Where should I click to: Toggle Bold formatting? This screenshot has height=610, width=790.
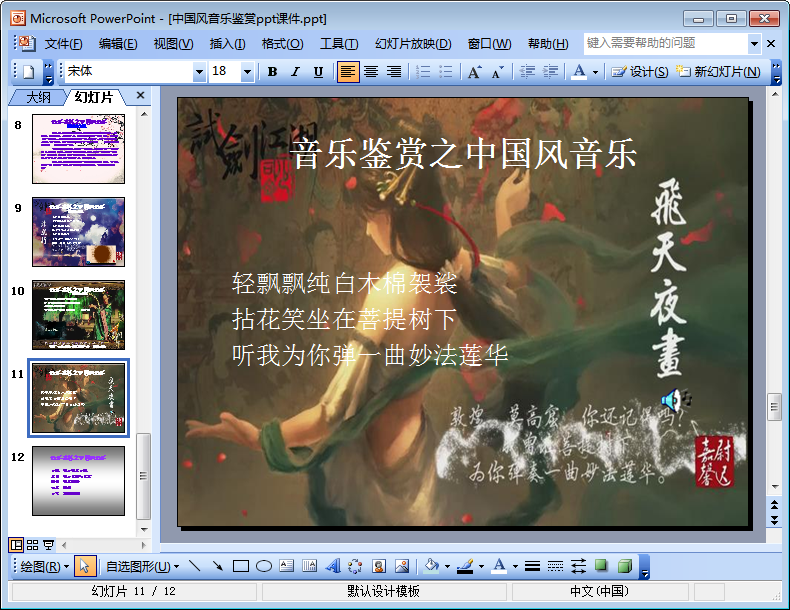(273, 72)
